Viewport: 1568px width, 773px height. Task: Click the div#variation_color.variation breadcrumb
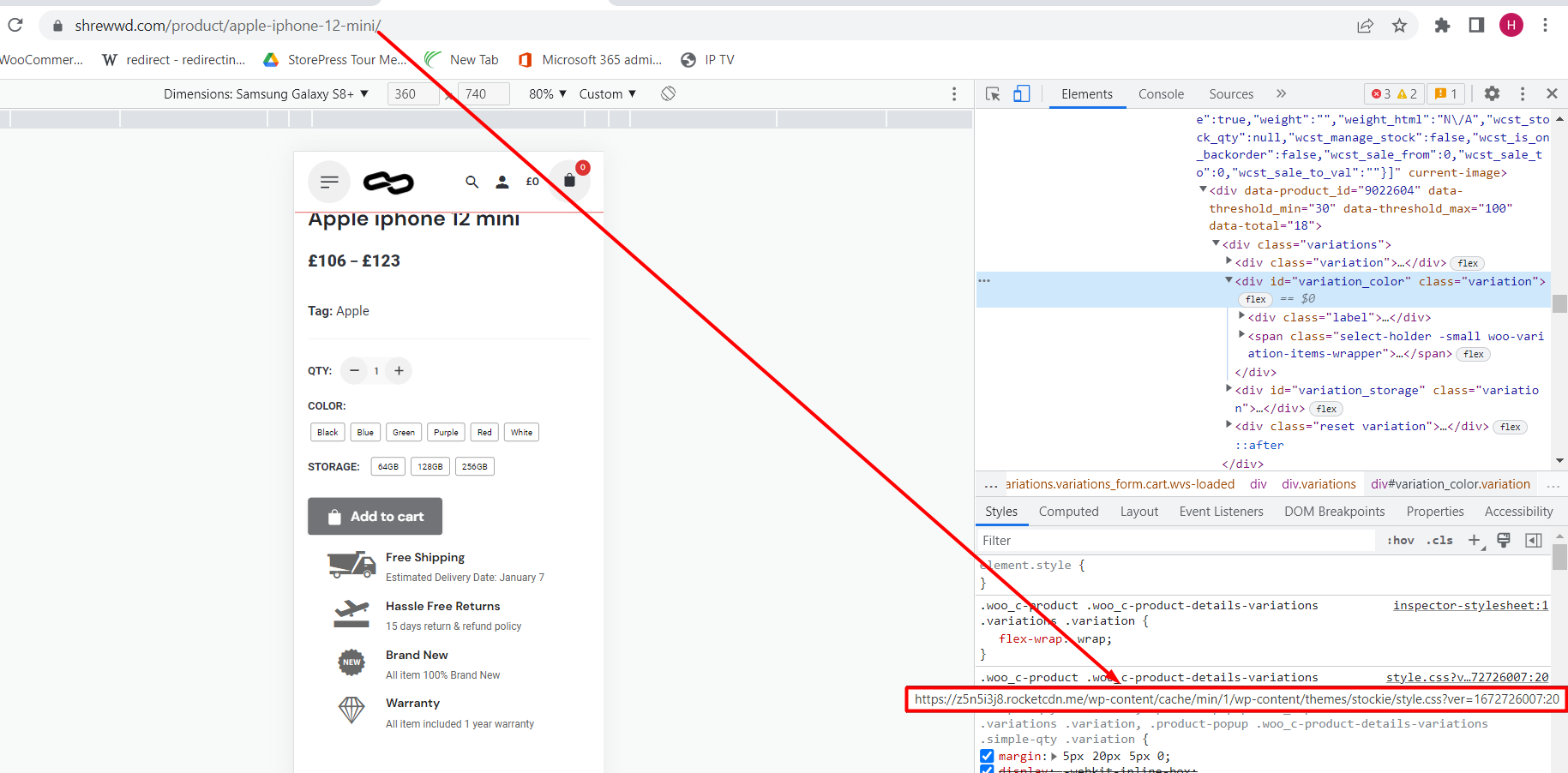[1451, 484]
